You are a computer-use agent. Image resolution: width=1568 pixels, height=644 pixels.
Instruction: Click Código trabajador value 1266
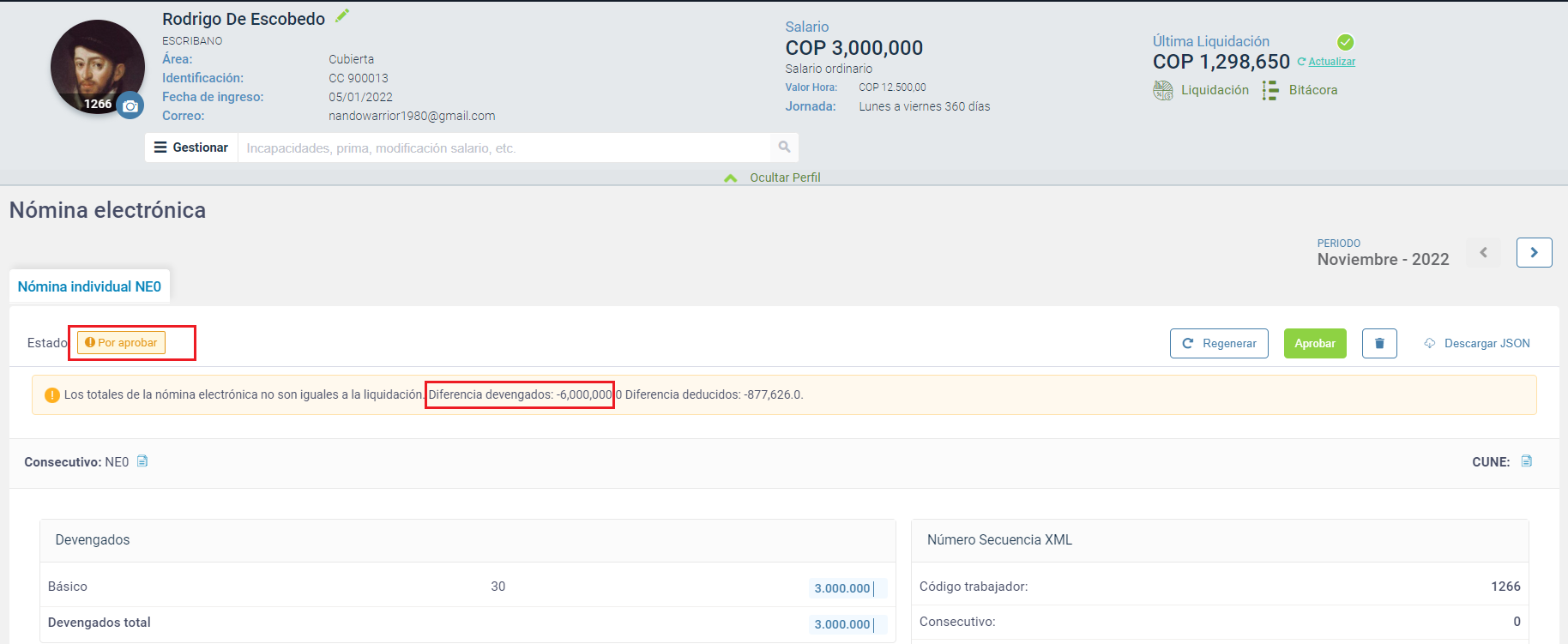pyautogui.click(x=1505, y=587)
